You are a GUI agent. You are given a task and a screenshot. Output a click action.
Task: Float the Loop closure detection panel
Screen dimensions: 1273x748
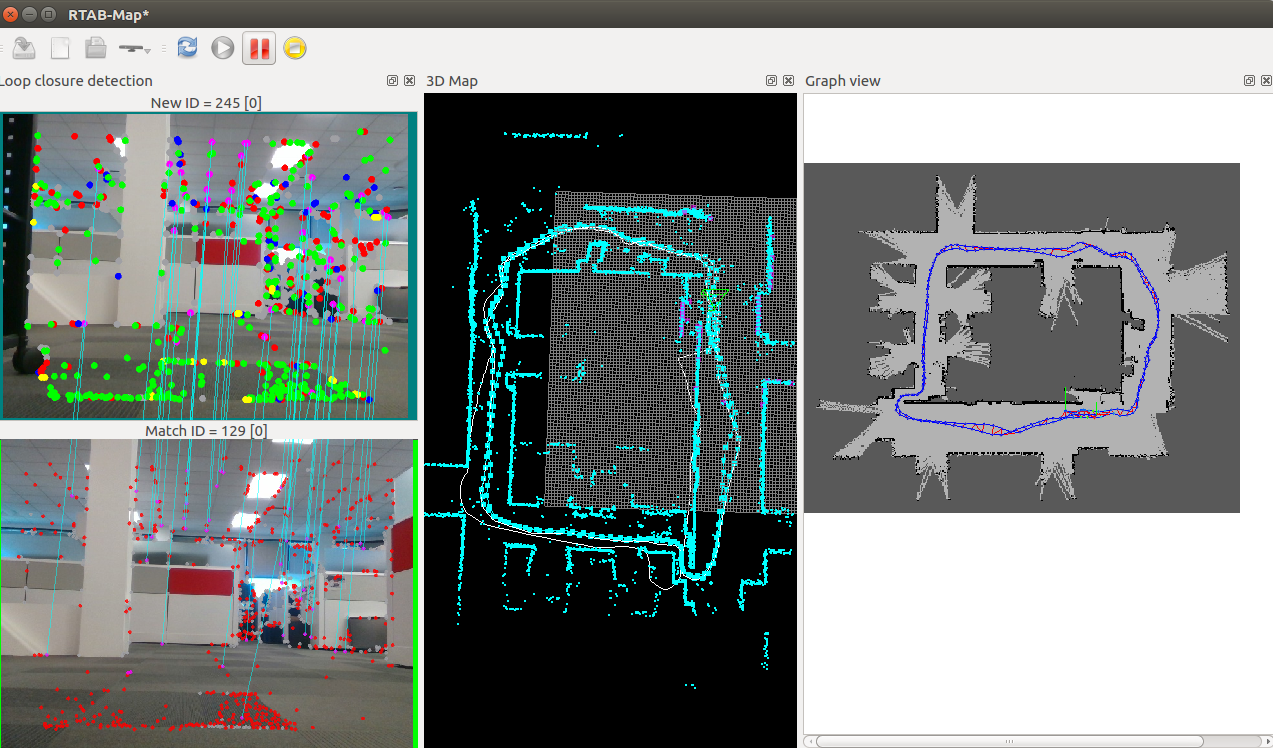[393, 81]
